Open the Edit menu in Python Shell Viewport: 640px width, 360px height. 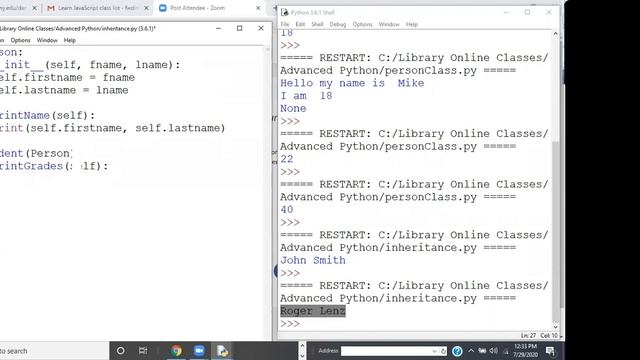coord(300,24)
